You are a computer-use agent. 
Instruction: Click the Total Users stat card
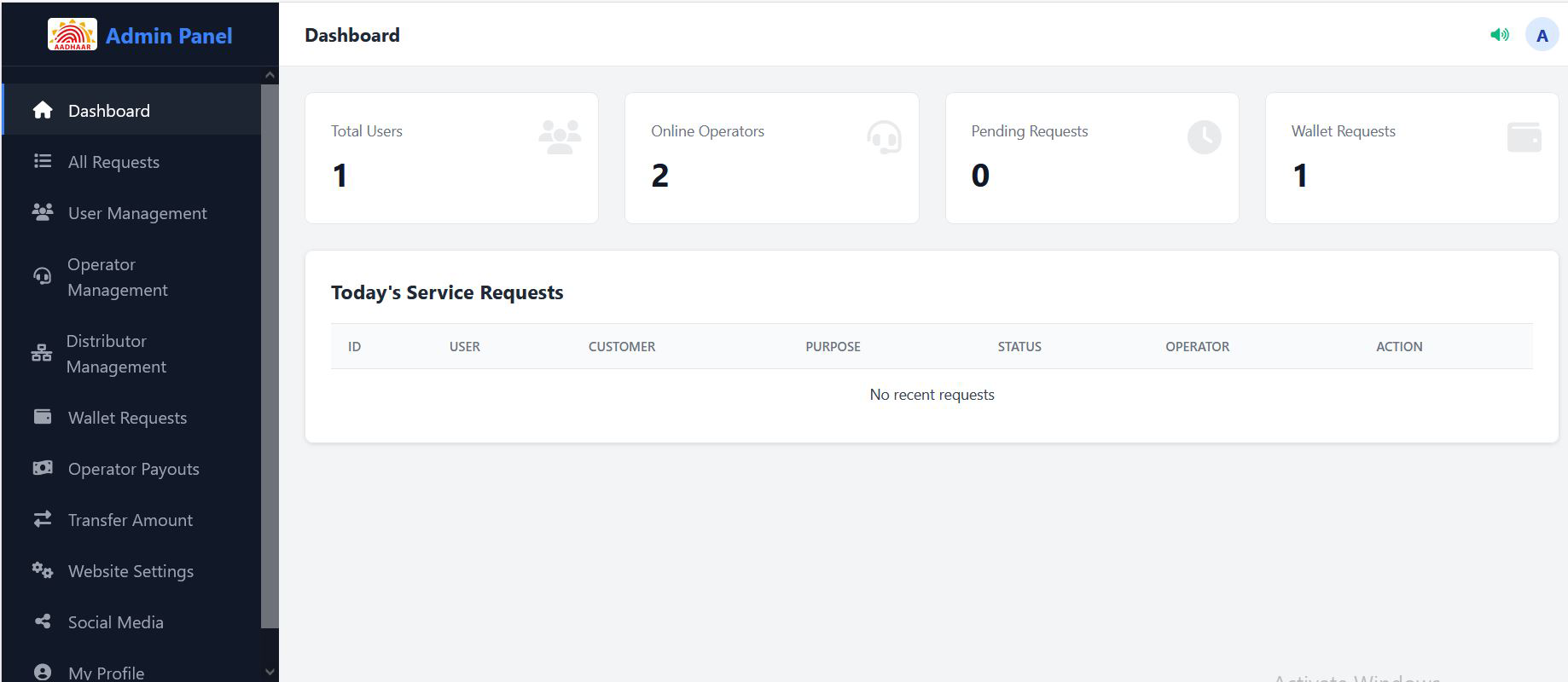(451, 158)
